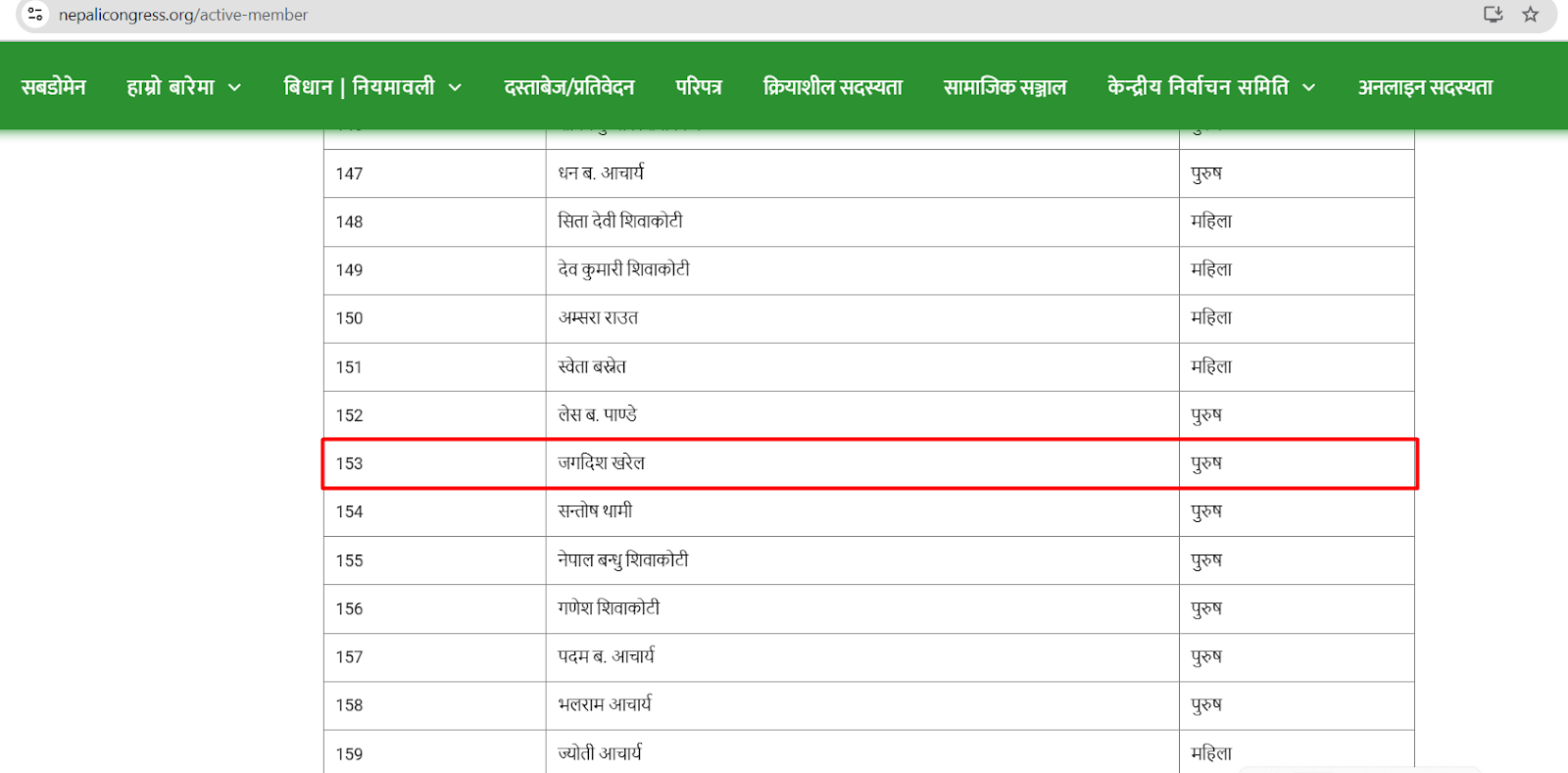Expand the हाम्रो बारेमा dropdown menu
The height and width of the screenshot is (773, 1568).
[183, 87]
